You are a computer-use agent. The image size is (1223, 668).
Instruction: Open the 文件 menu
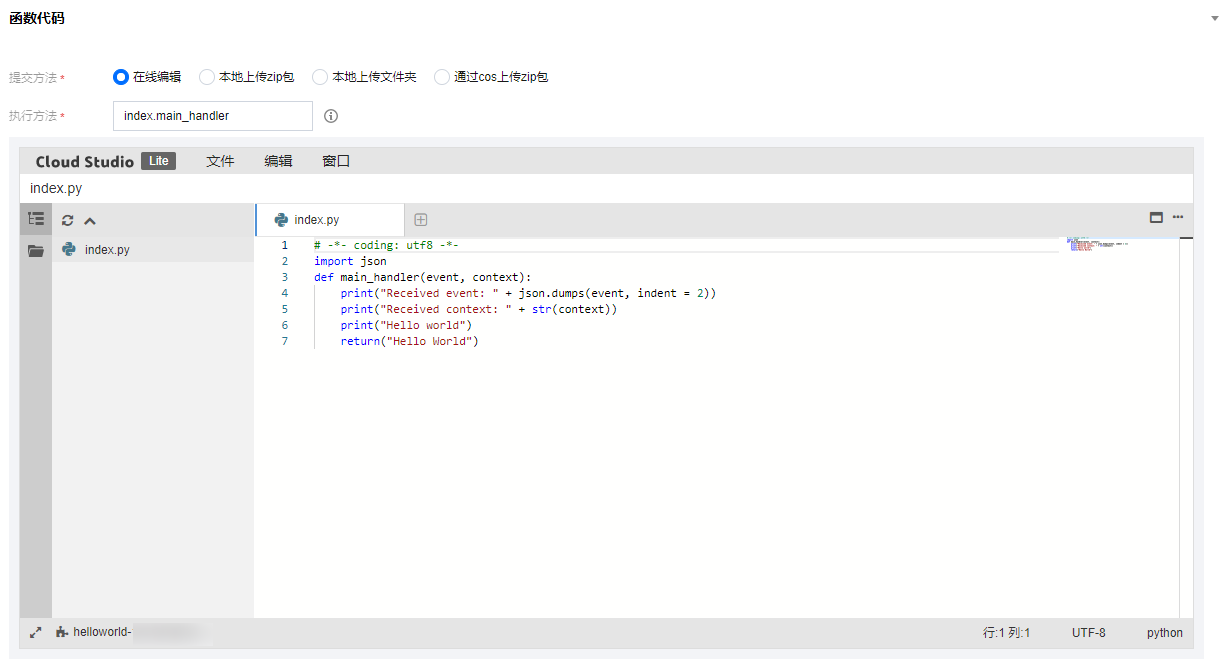[x=220, y=161]
